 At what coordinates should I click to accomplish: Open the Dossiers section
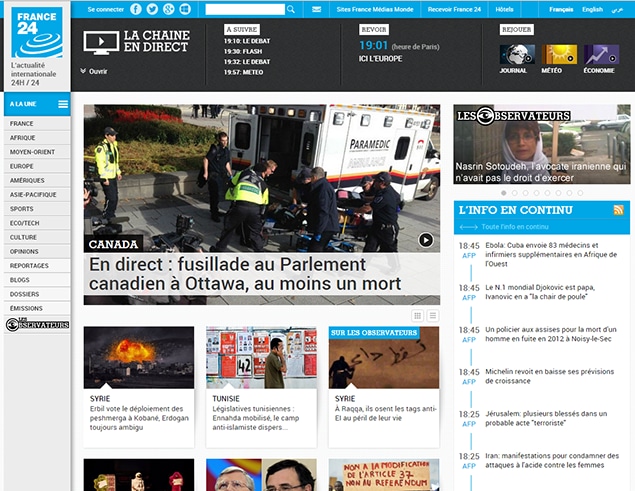[x=37, y=294]
